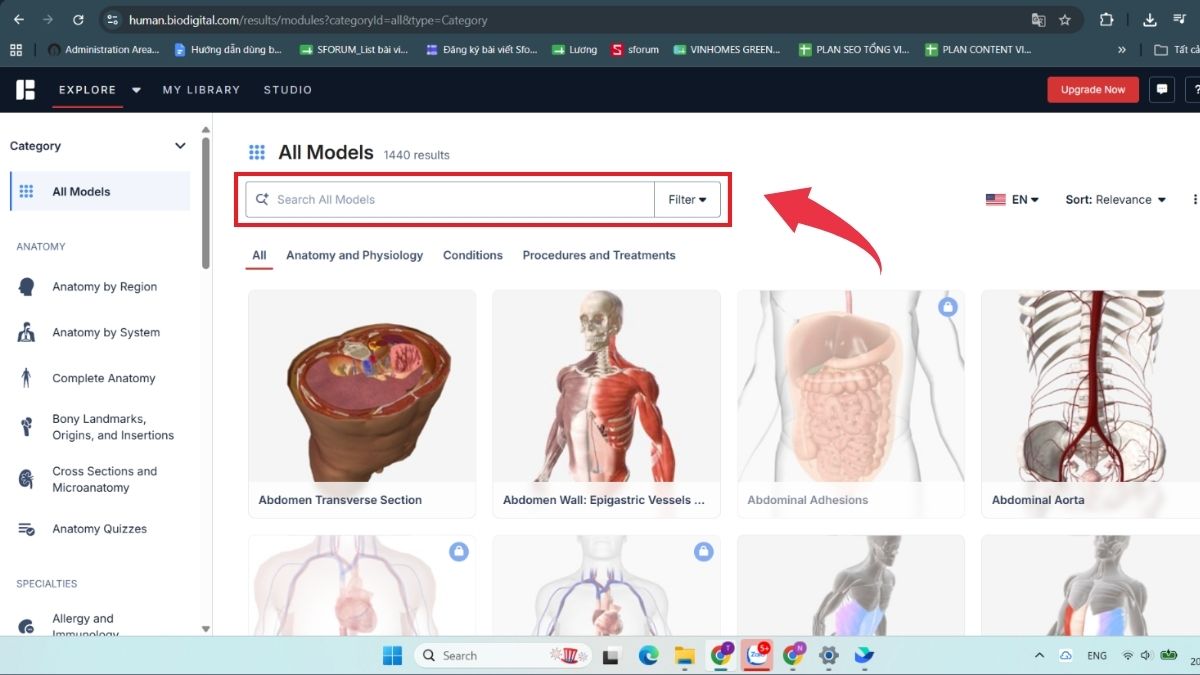Open Microsoft Edge from taskbar

pos(648,655)
